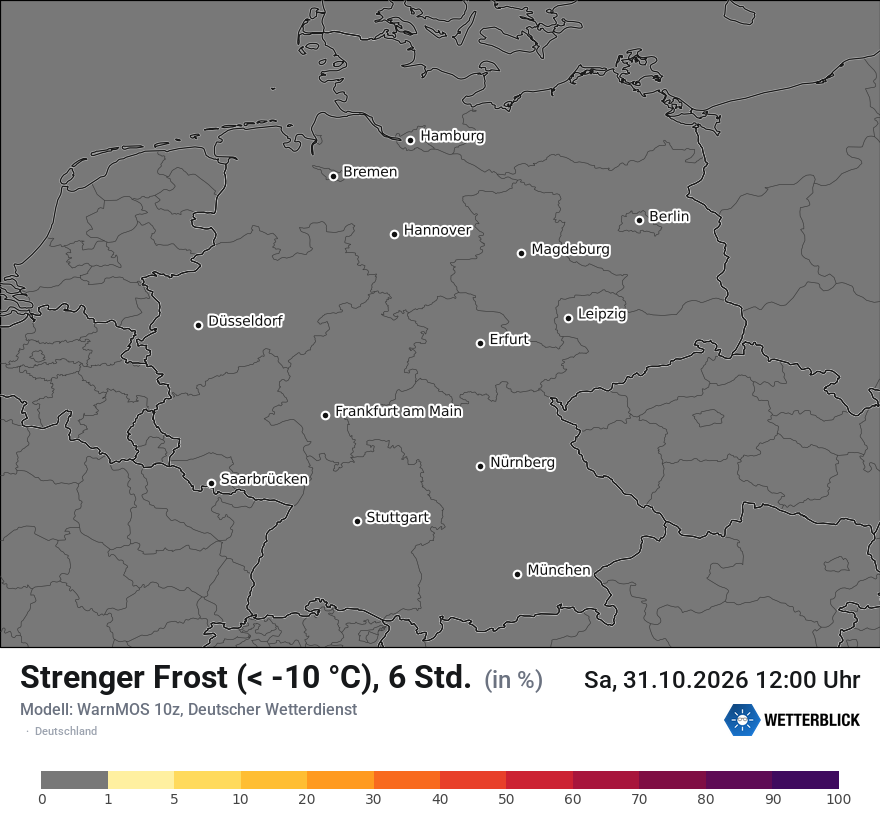Image resolution: width=880 pixels, height=830 pixels.
Task: Click the Nürnberg city marker dot
Action: click(480, 466)
